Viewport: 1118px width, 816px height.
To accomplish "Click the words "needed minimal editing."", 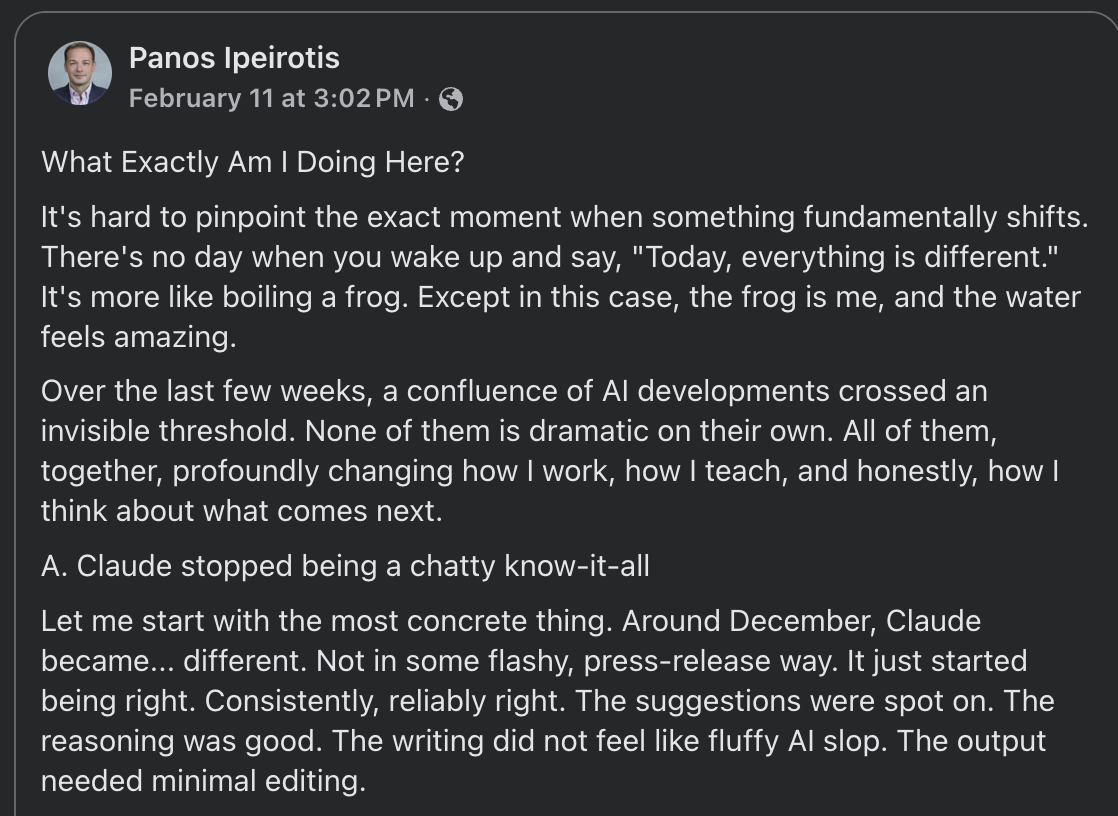I will 203,781.
